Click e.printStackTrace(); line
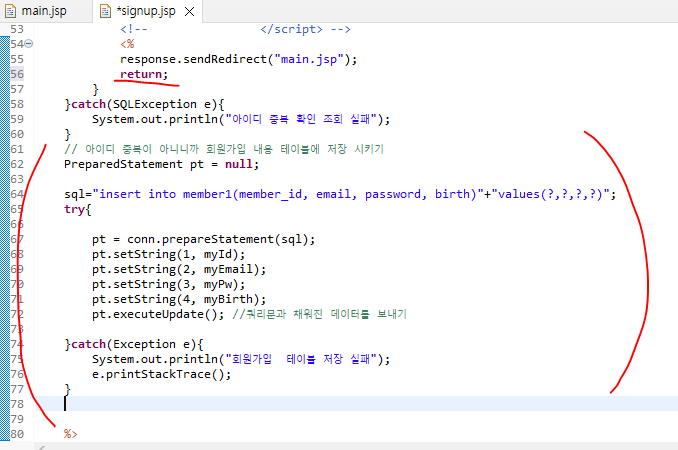This screenshot has width=678, height=450. pyautogui.click(x=161, y=374)
